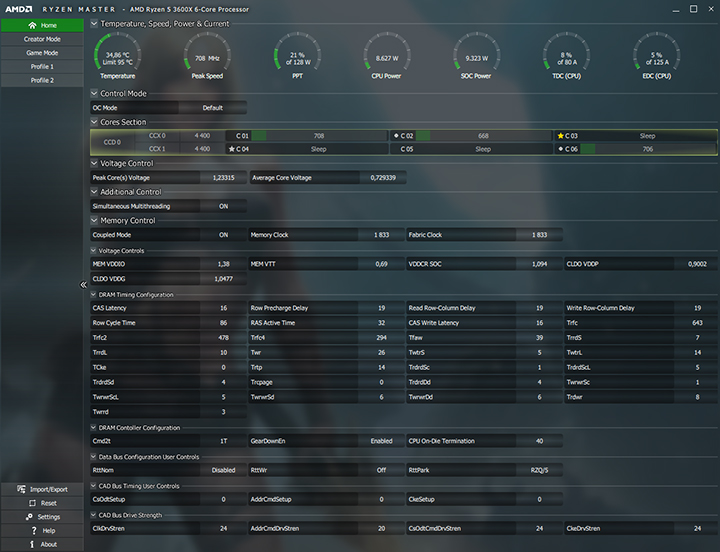Collapse CAD Bus Timing User Controls
Viewport: 720px width, 552px height.
coord(93,486)
